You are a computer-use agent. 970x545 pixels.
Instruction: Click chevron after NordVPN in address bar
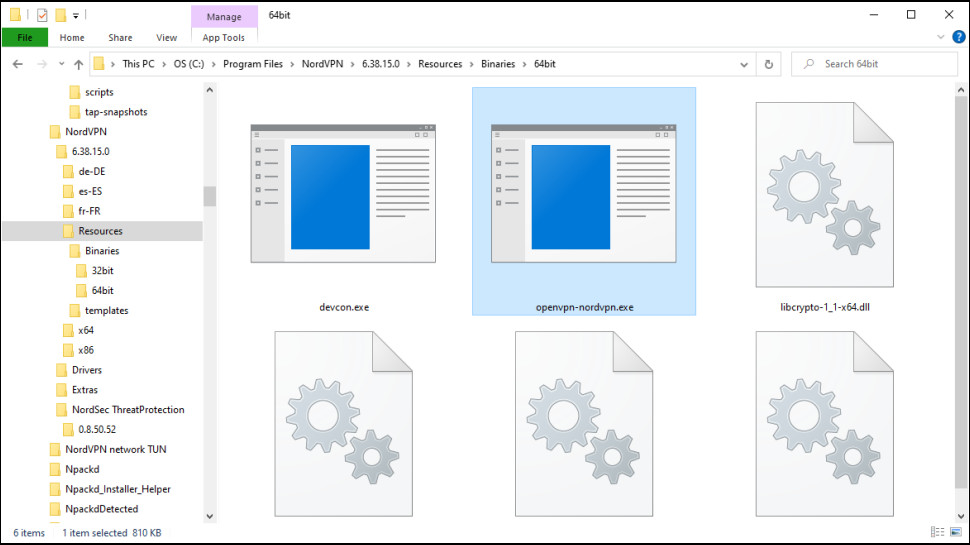pos(353,64)
